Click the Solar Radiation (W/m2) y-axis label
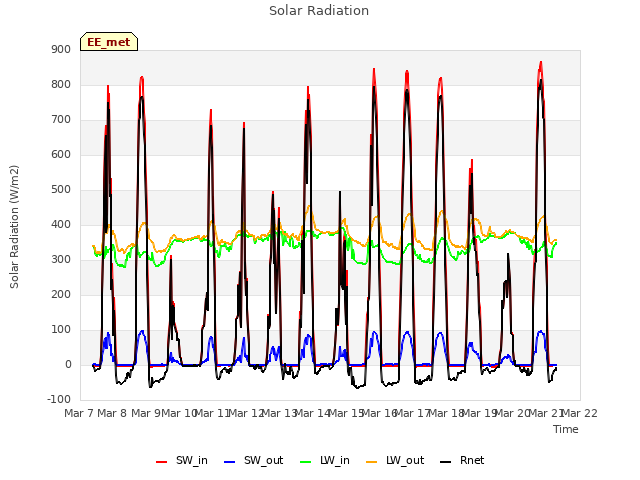The height and width of the screenshot is (480, 640). point(14,227)
